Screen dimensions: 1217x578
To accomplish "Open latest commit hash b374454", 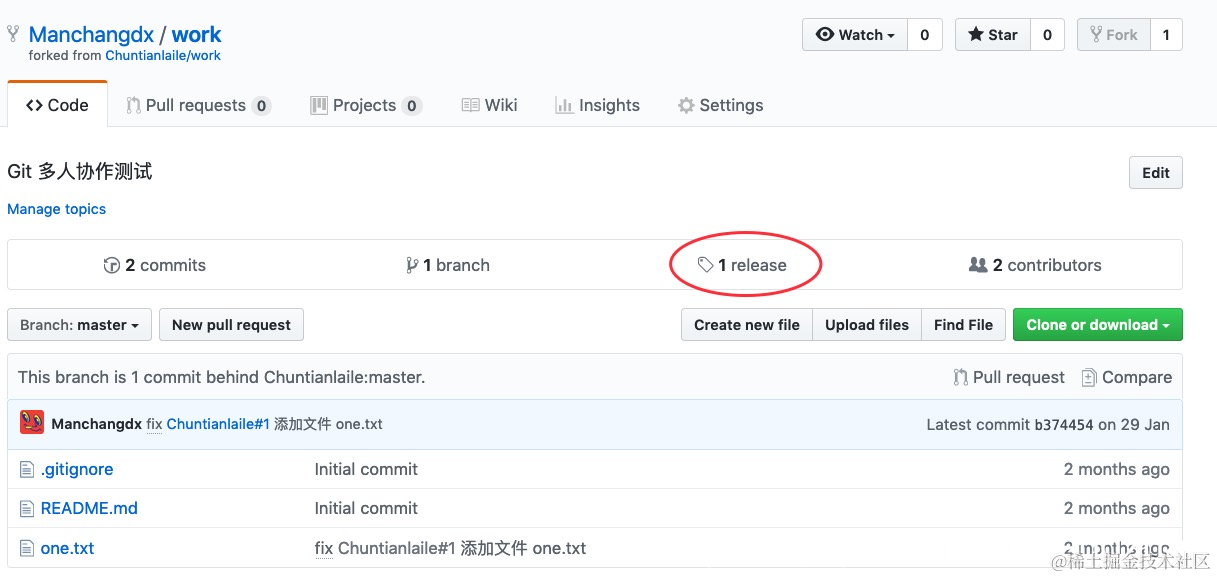I will (x=1063, y=424).
